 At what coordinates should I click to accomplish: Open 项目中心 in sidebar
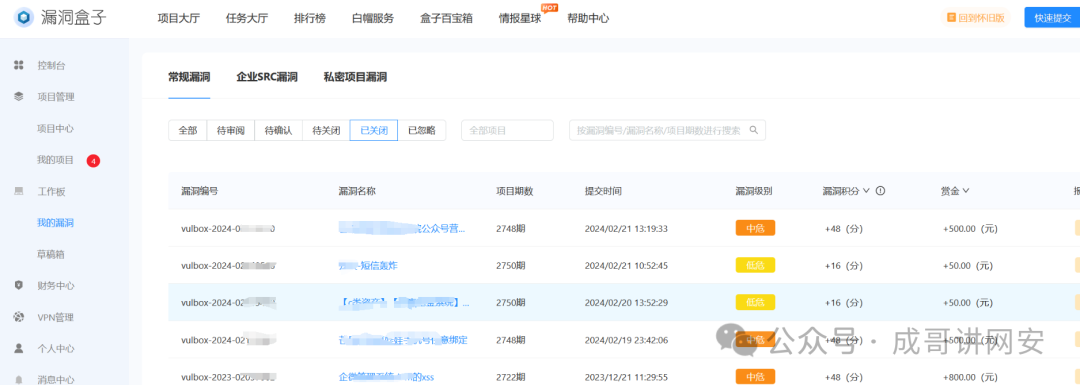pos(56,129)
